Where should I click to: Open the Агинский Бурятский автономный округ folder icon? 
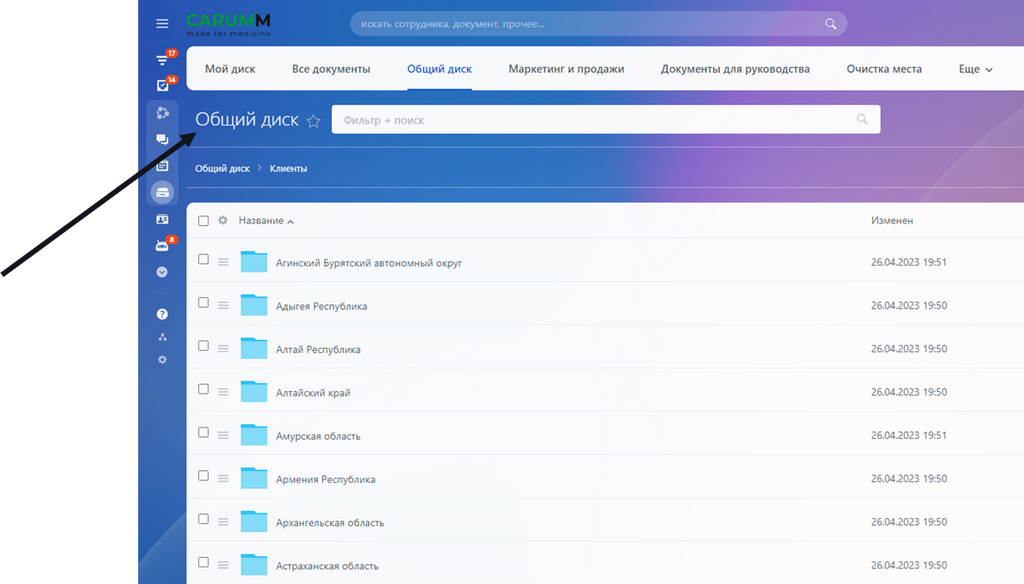coord(254,261)
